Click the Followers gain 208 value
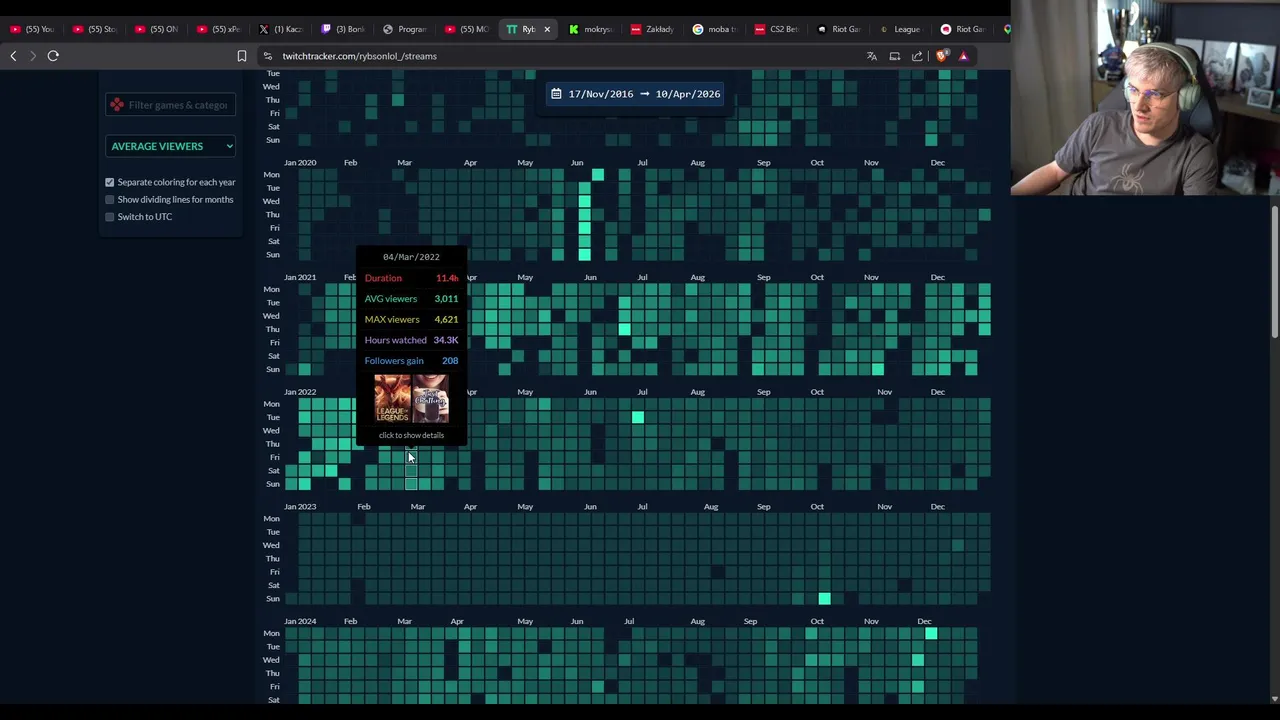Viewport: 1280px width, 720px height. 450,361
